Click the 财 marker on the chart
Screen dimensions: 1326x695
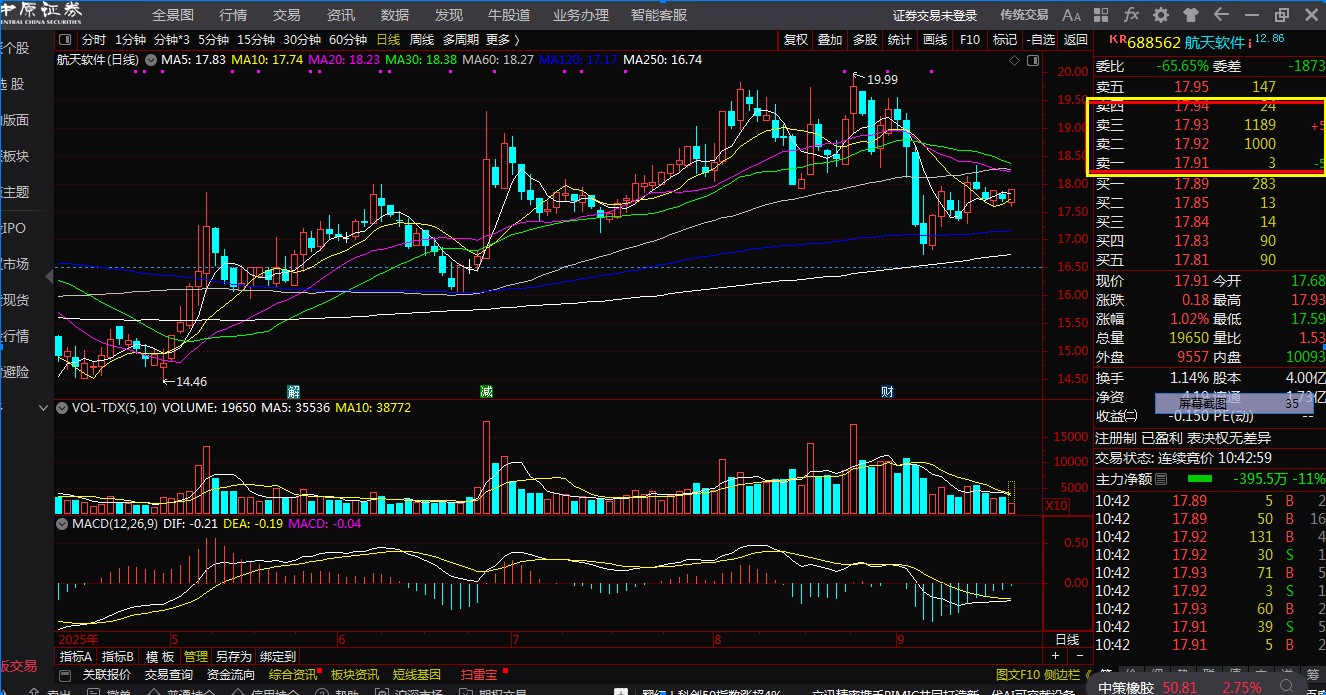pos(887,391)
